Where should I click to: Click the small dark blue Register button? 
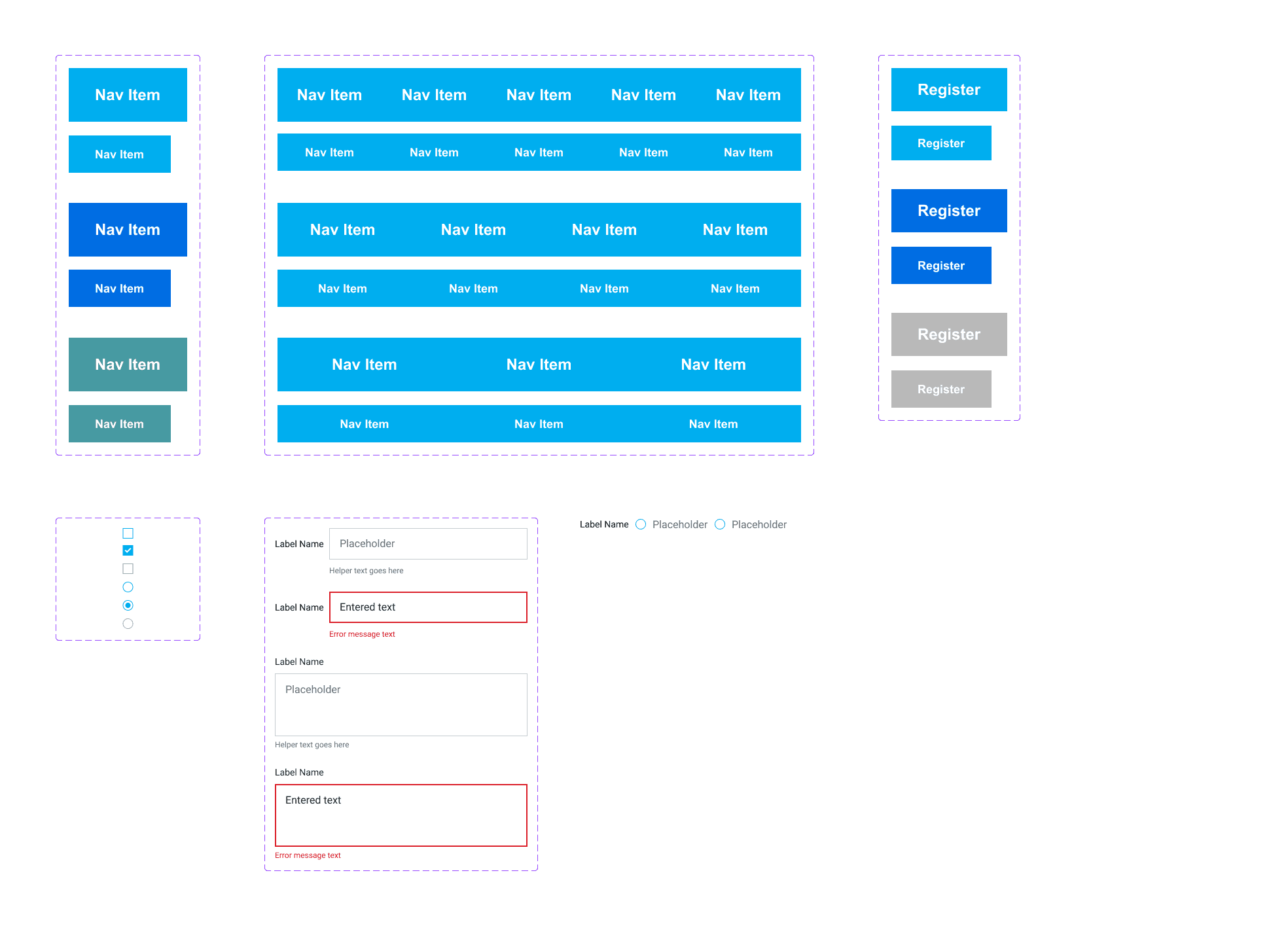tap(940, 265)
